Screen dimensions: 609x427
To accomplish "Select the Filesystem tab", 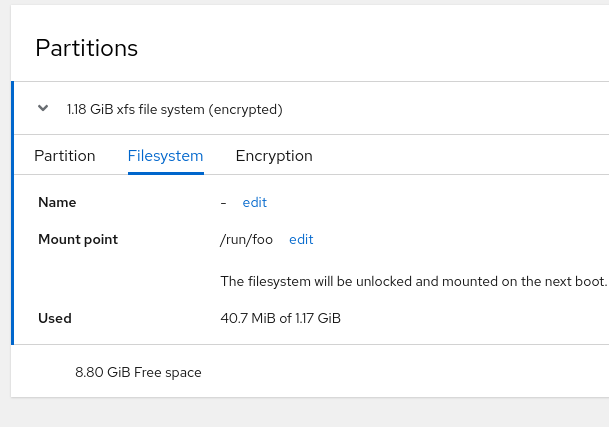I will pos(165,156).
